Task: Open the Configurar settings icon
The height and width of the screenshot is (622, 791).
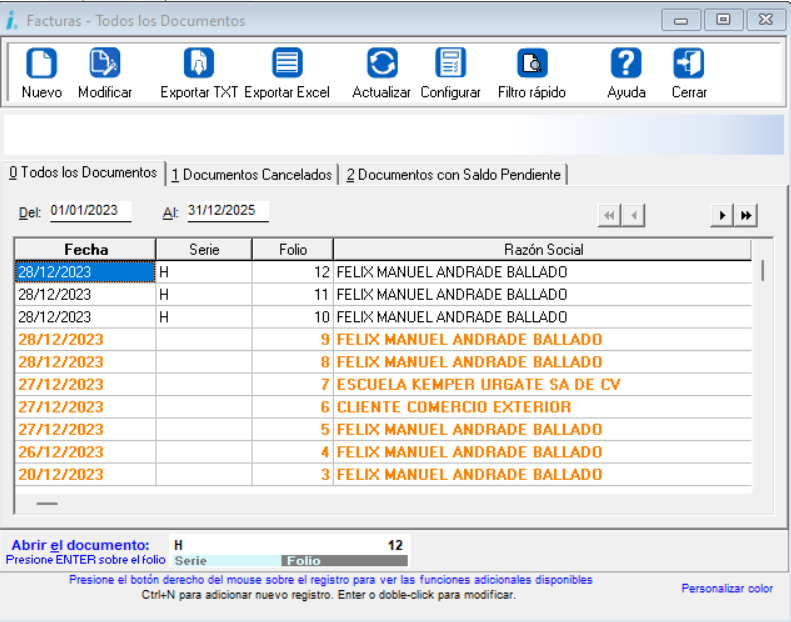Action: (x=450, y=64)
